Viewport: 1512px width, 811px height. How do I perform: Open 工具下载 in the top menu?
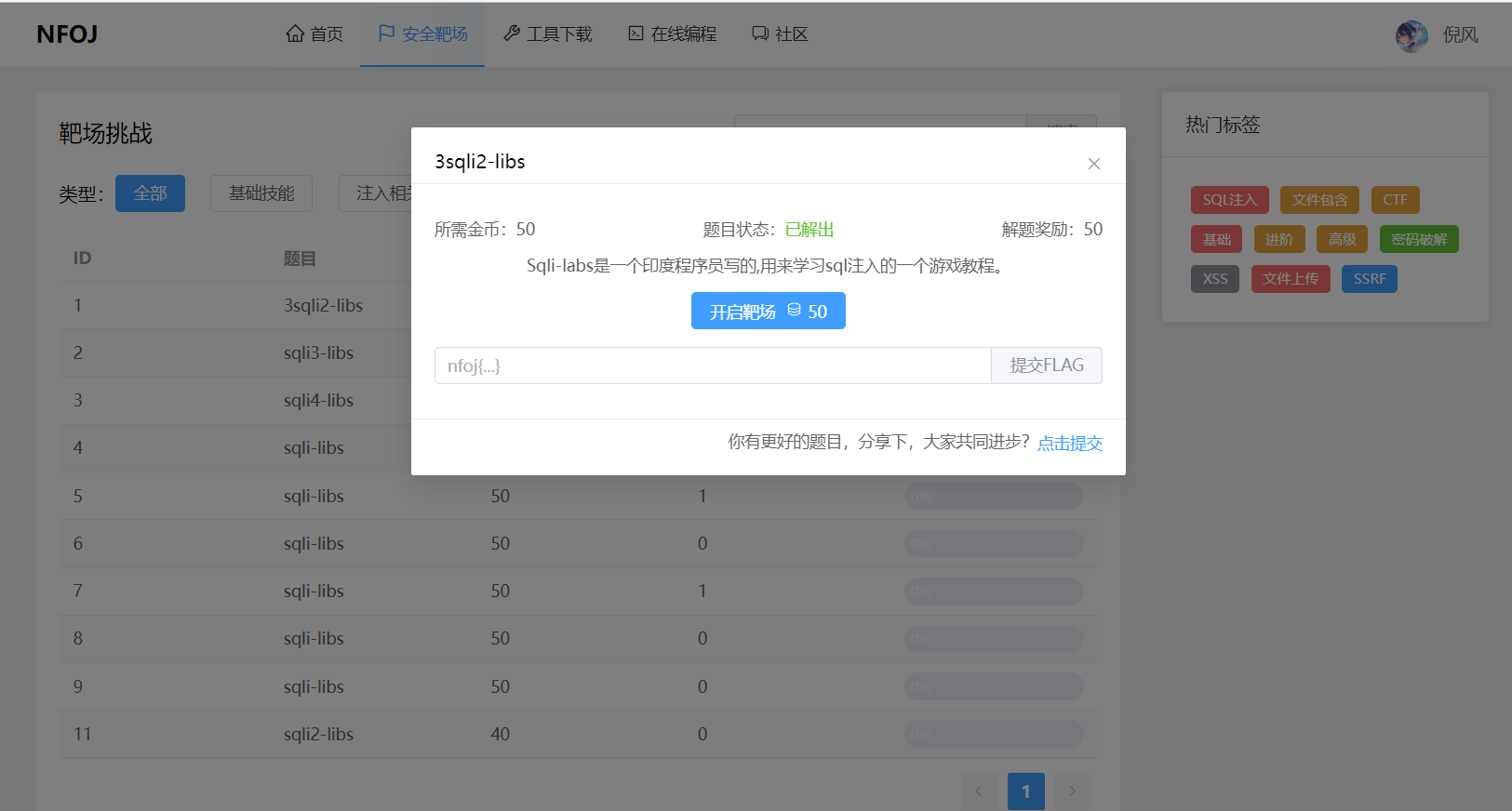click(548, 34)
